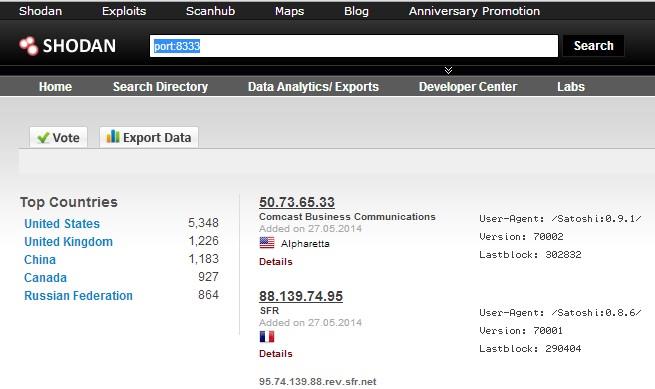
Task: Open the Exploits top menu item
Action: (x=124, y=11)
